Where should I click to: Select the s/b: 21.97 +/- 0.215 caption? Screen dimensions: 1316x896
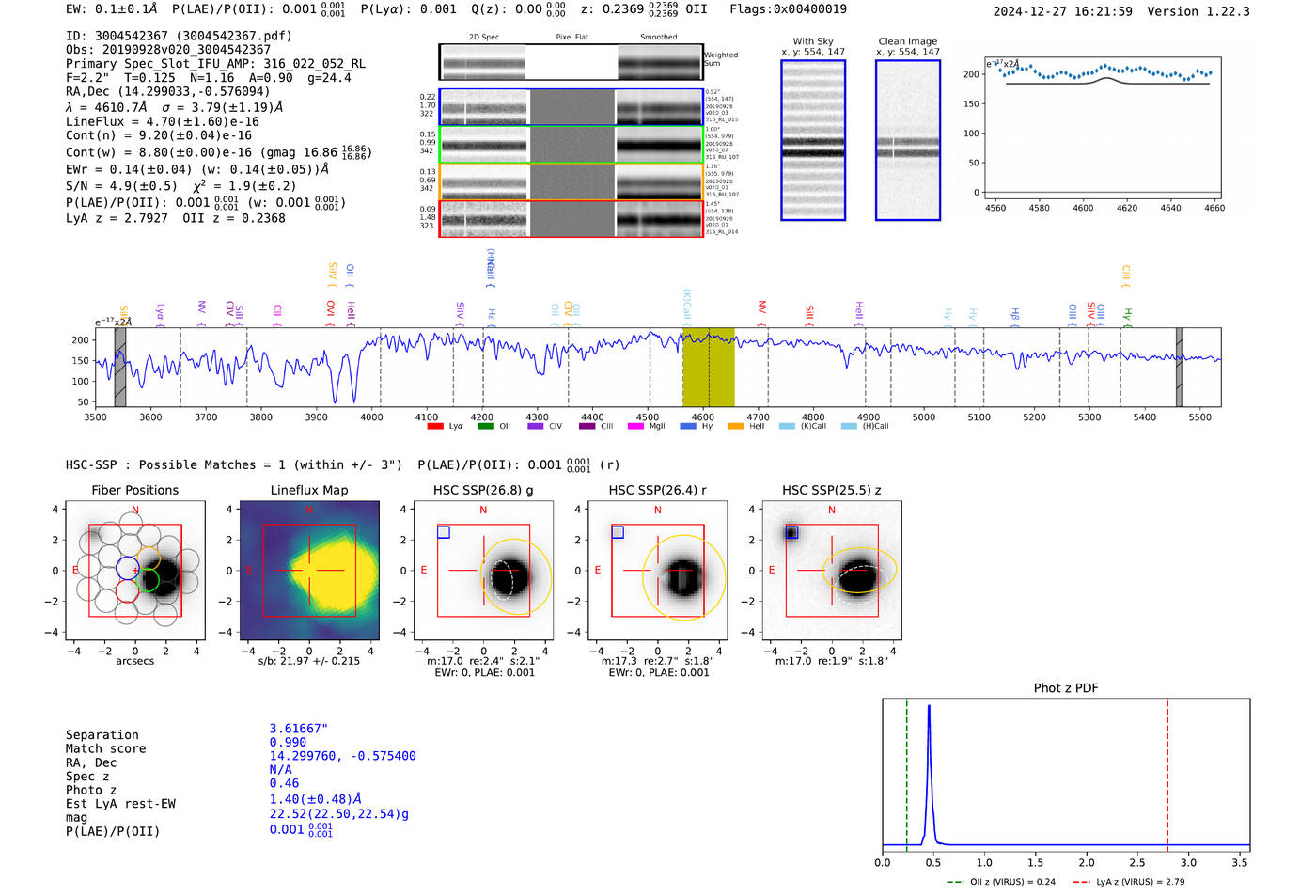309,661
